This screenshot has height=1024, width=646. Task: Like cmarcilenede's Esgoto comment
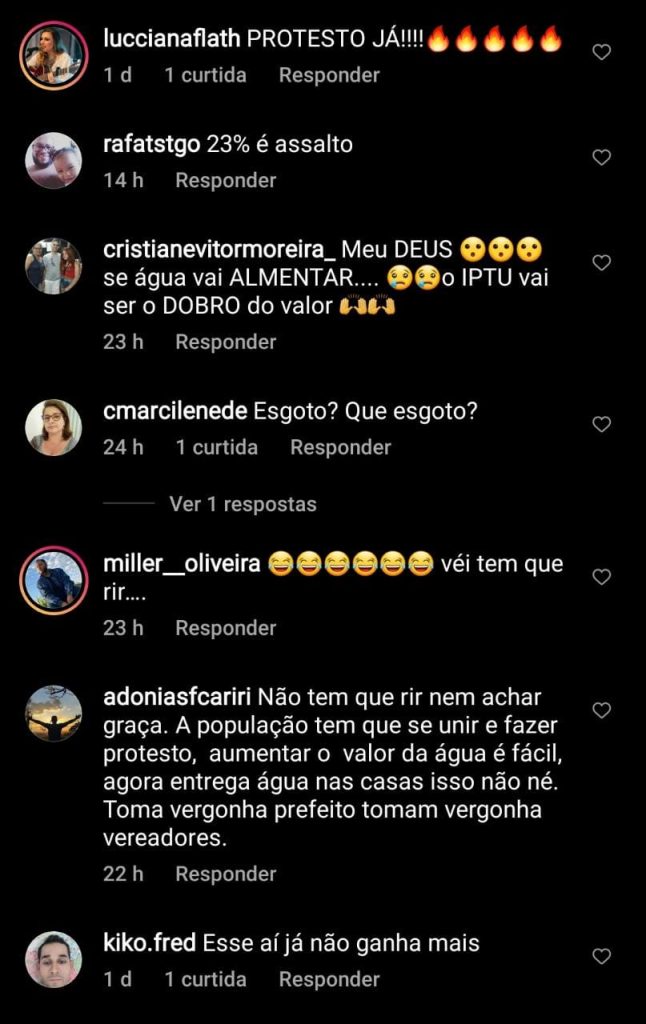point(601,424)
